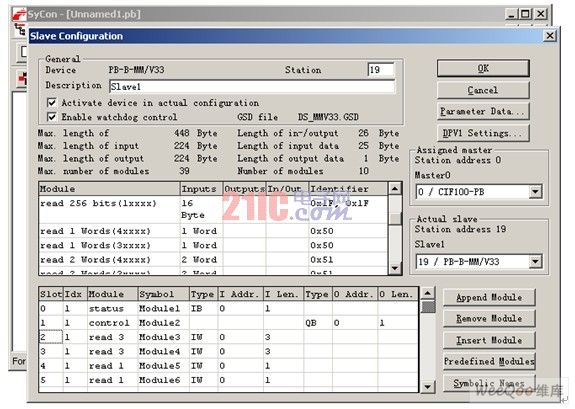This screenshot has height=409, width=575.
Task: Click Remove Module button
Action: point(489,319)
